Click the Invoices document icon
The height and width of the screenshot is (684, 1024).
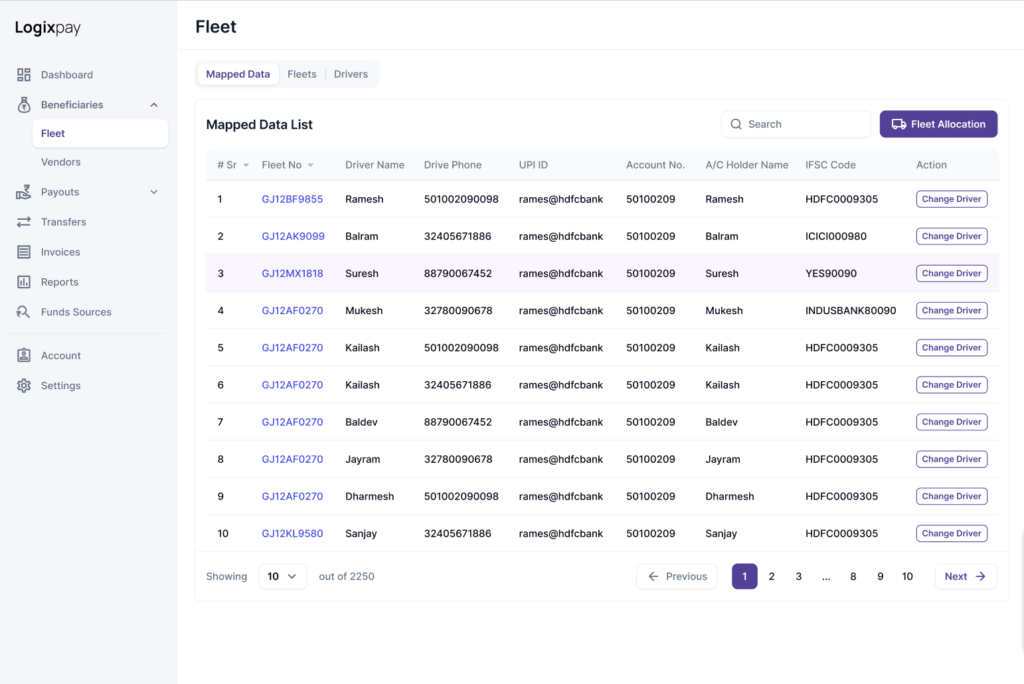[x=24, y=252]
